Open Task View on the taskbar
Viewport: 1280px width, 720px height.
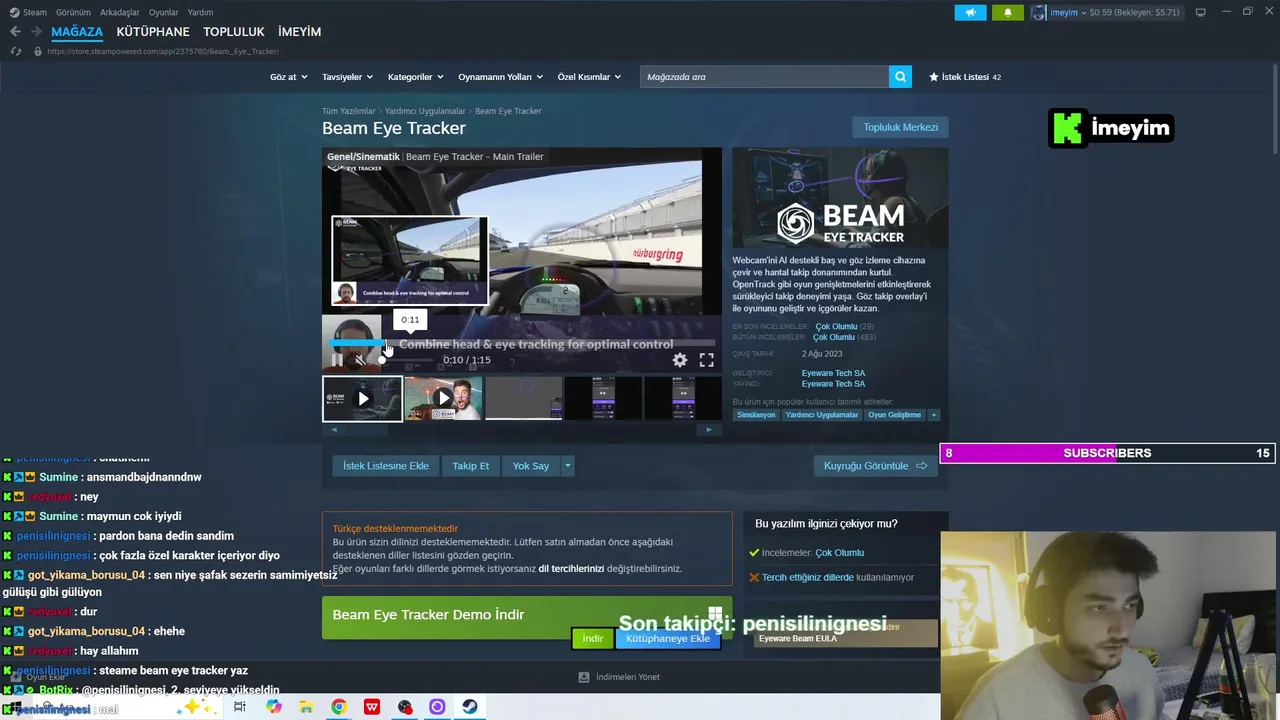240,707
